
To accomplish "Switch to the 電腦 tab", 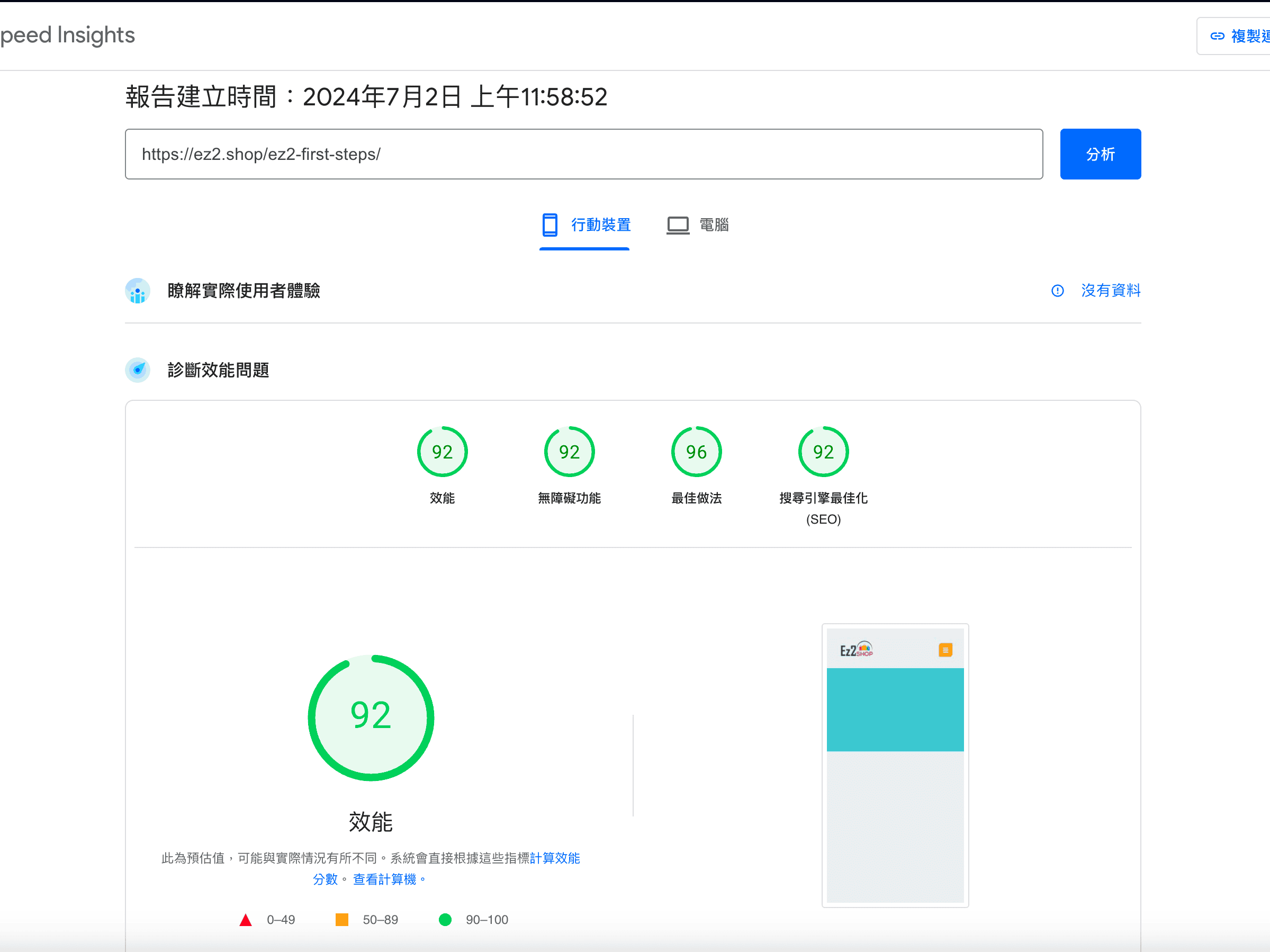I will click(x=714, y=224).
